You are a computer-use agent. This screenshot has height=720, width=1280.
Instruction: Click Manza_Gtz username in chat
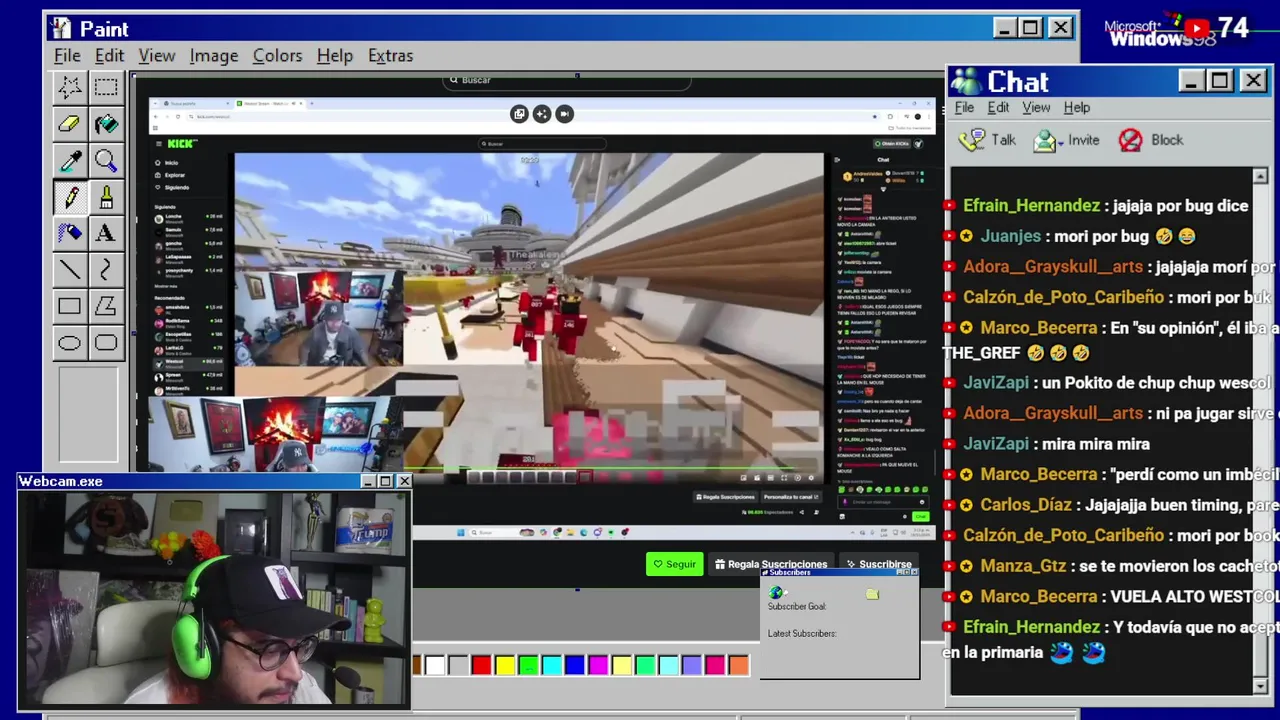(1023, 566)
